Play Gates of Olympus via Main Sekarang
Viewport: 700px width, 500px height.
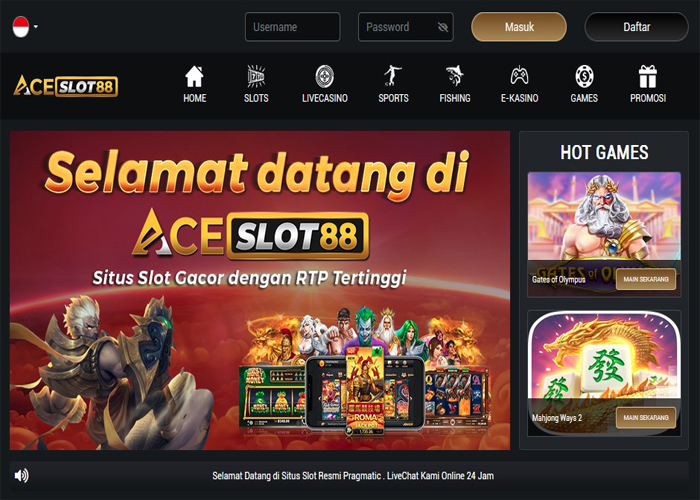(646, 279)
